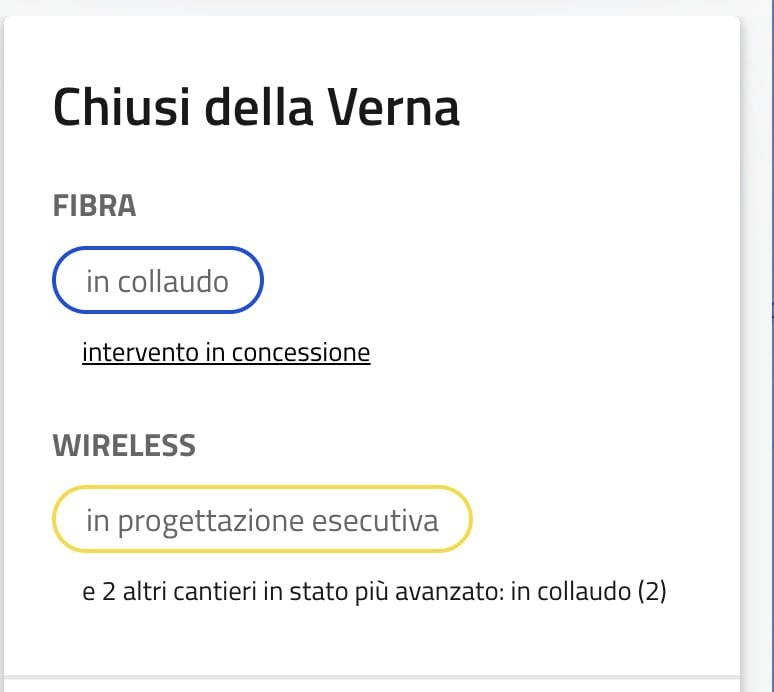Click "in collaudo" within the wireless note line
The image size is (774, 692).
pos(570,592)
